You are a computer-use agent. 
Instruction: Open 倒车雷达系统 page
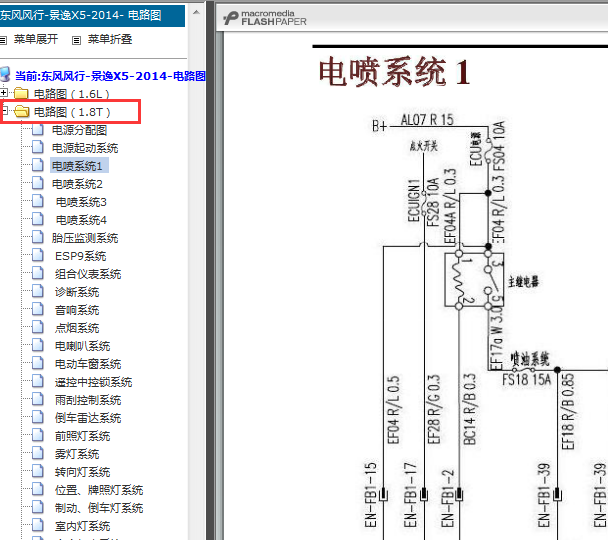pos(88,418)
